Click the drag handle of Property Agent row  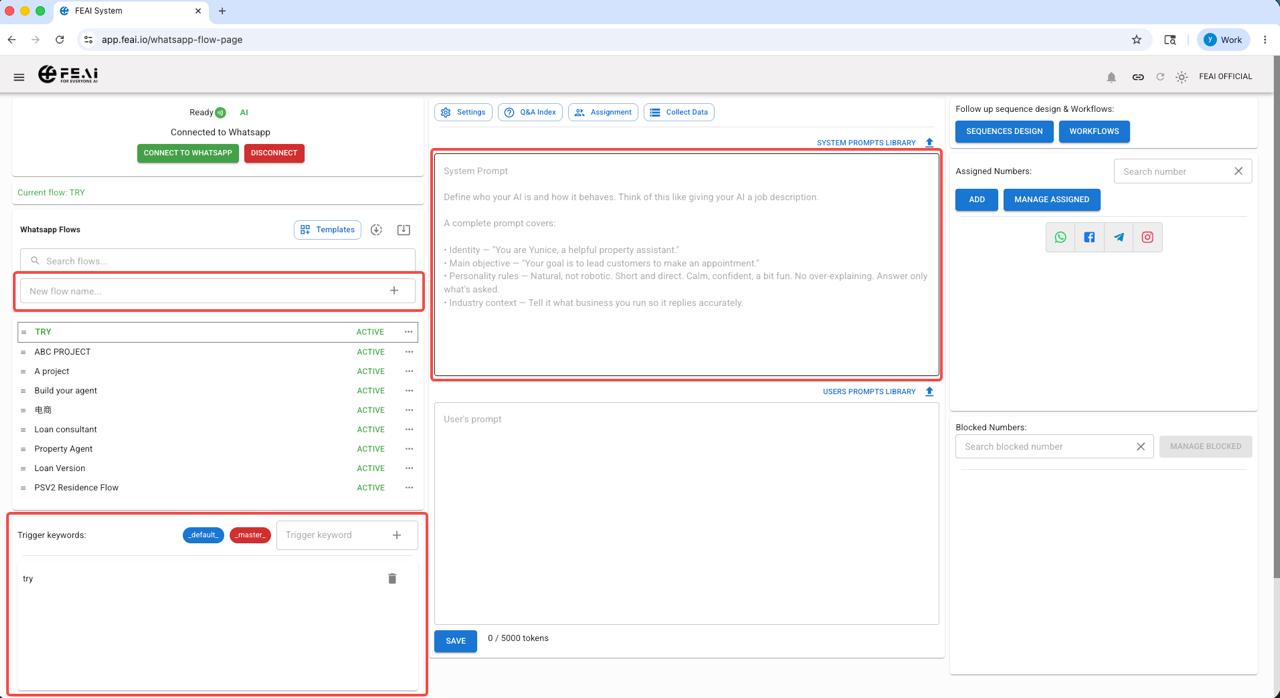24,449
